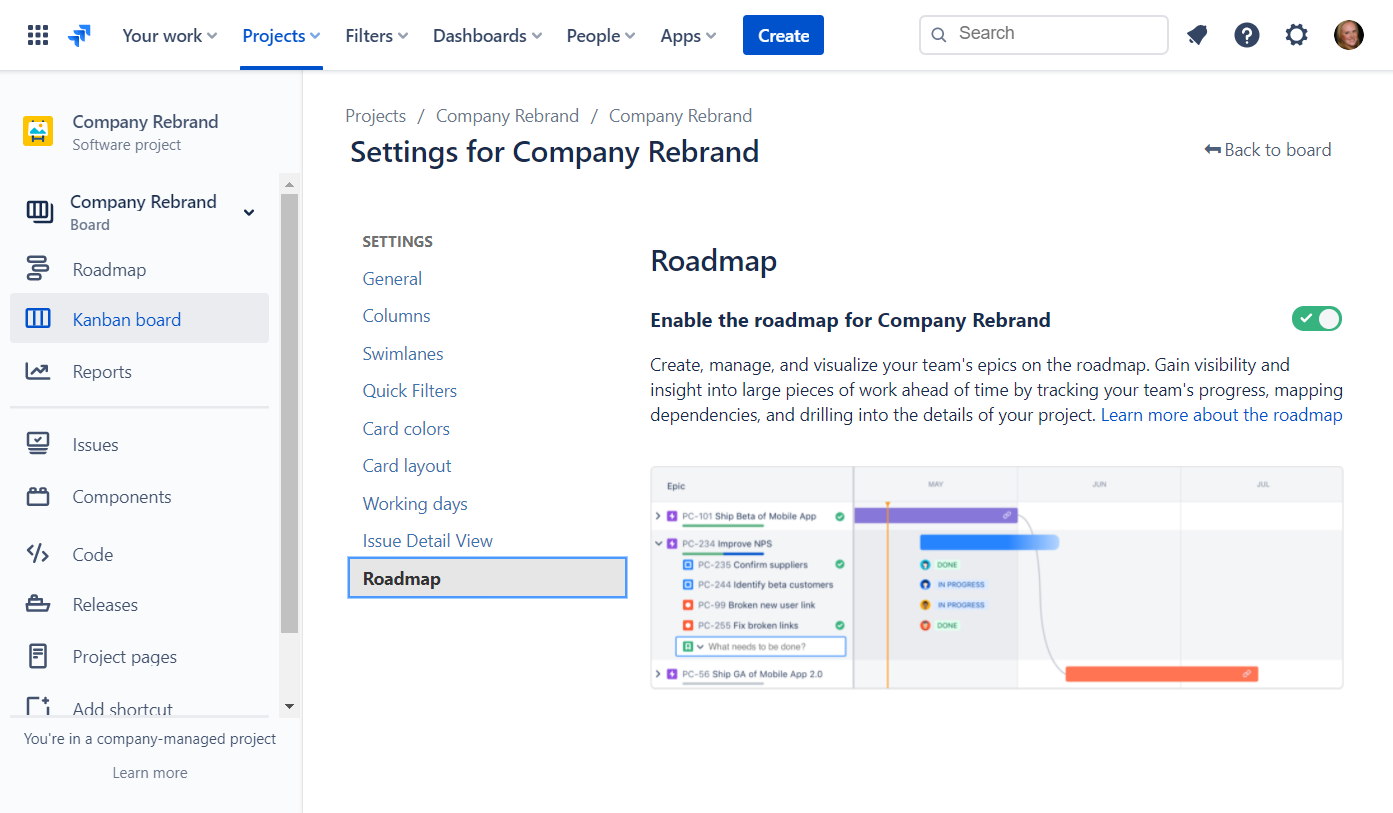The image size is (1393, 813).
Task: Open Releases via its sidebar icon
Action: [x=39, y=604]
